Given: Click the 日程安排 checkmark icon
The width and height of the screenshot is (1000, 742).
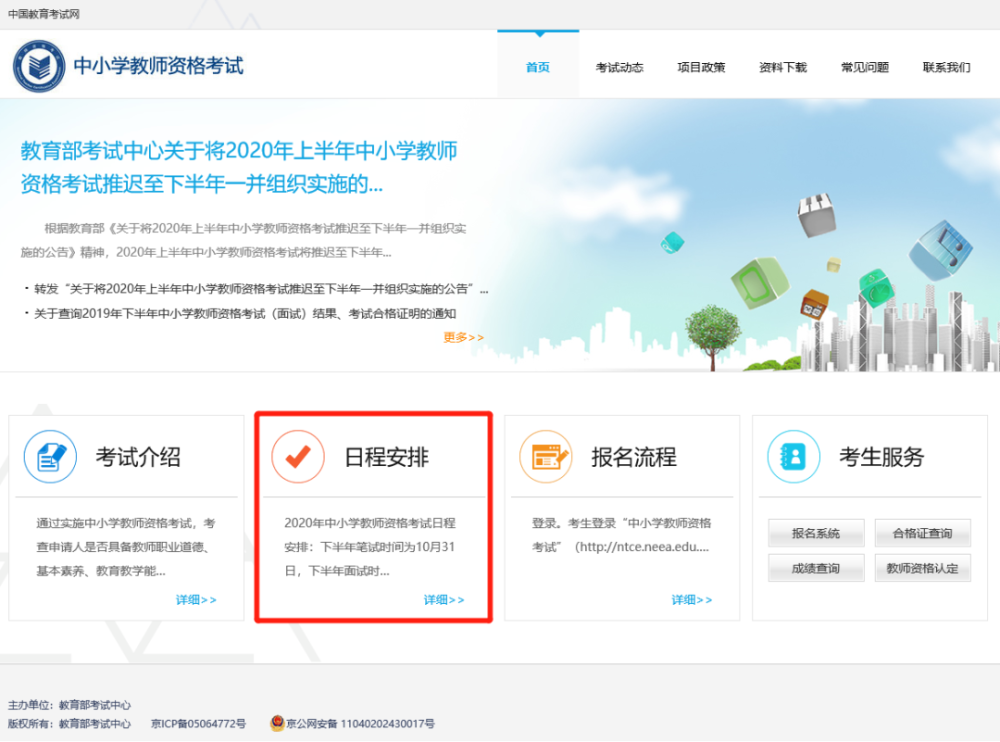Looking at the screenshot, I should [x=298, y=457].
